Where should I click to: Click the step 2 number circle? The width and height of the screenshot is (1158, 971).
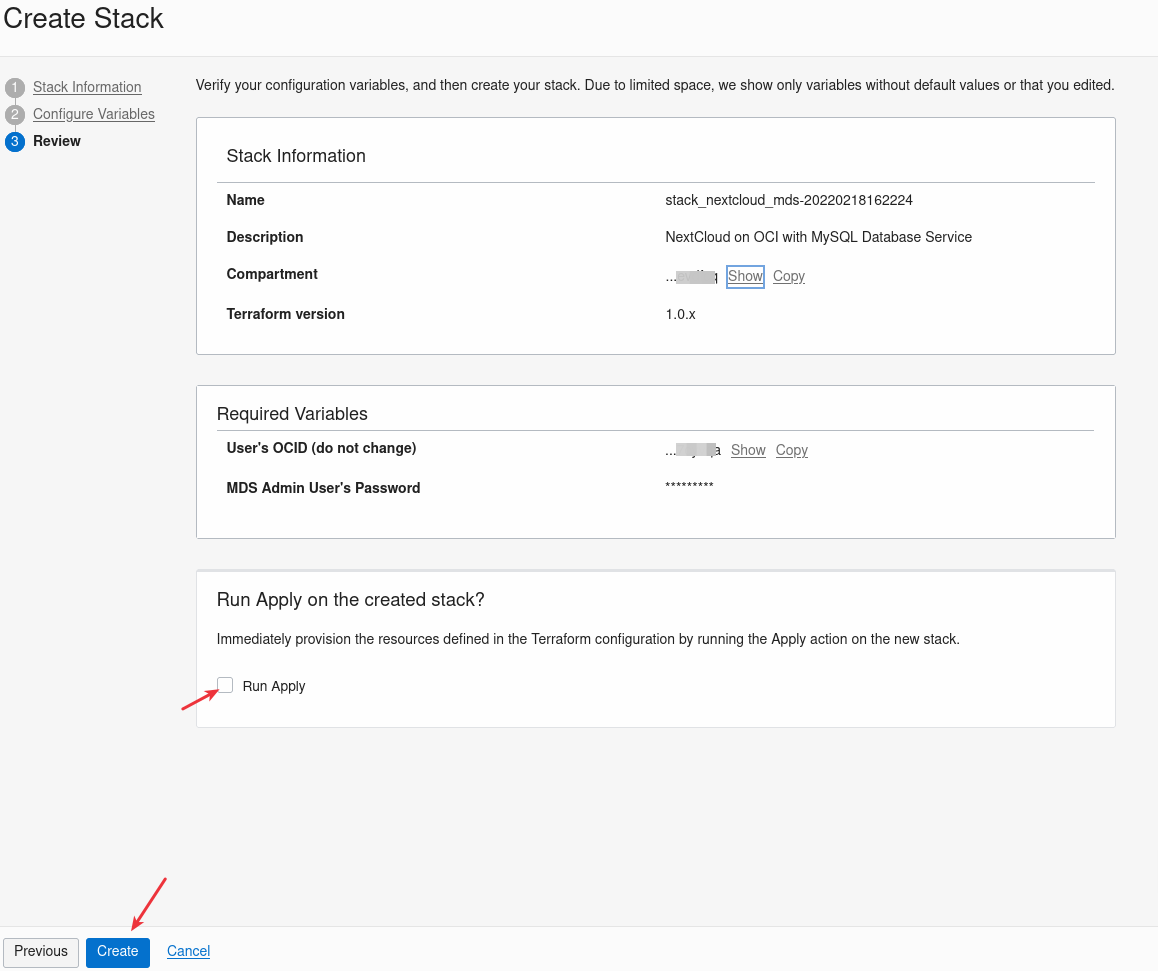(x=15, y=114)
